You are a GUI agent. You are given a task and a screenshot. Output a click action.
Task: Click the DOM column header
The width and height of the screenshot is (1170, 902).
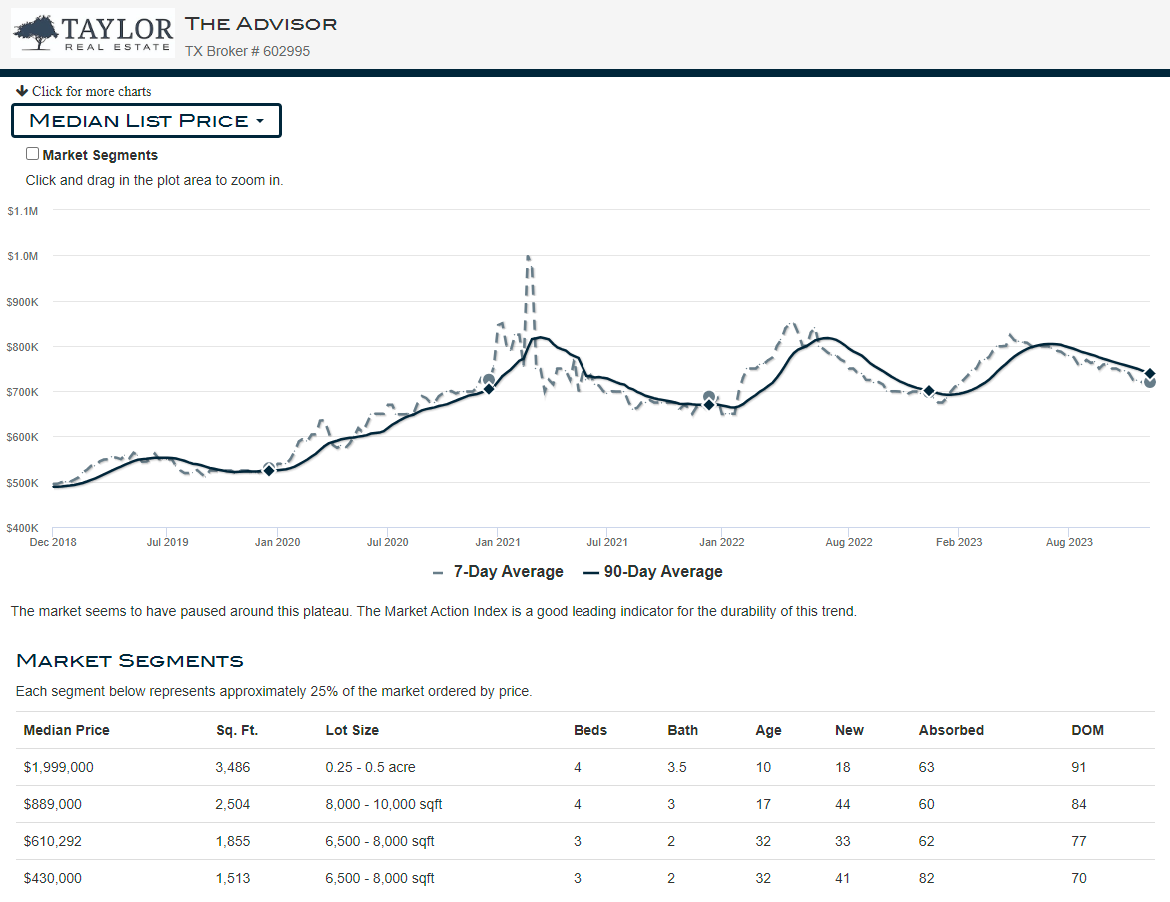click(x=1087, y=730)
